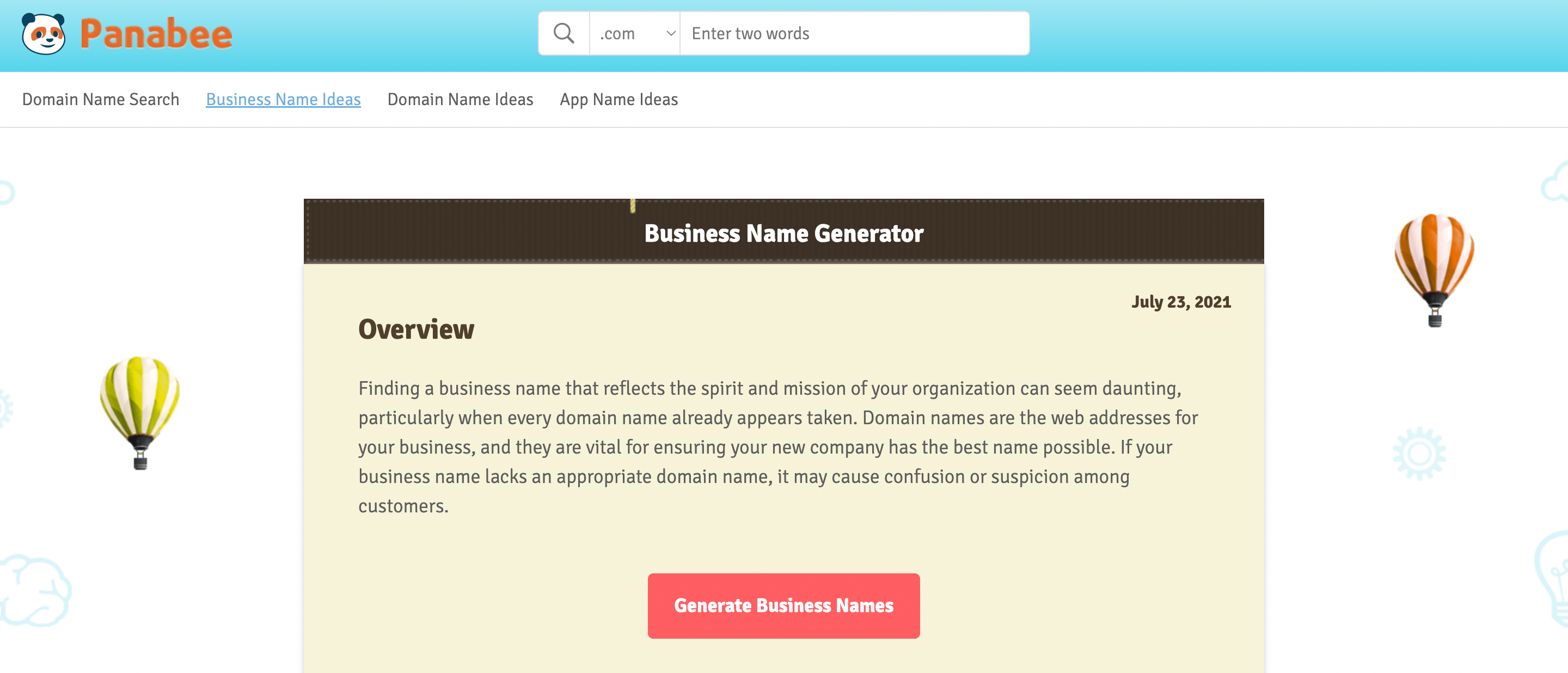This screenshot has height=673, width=1568.
Task: Click the Business Name Ideas tab
Action: point(283,99)
